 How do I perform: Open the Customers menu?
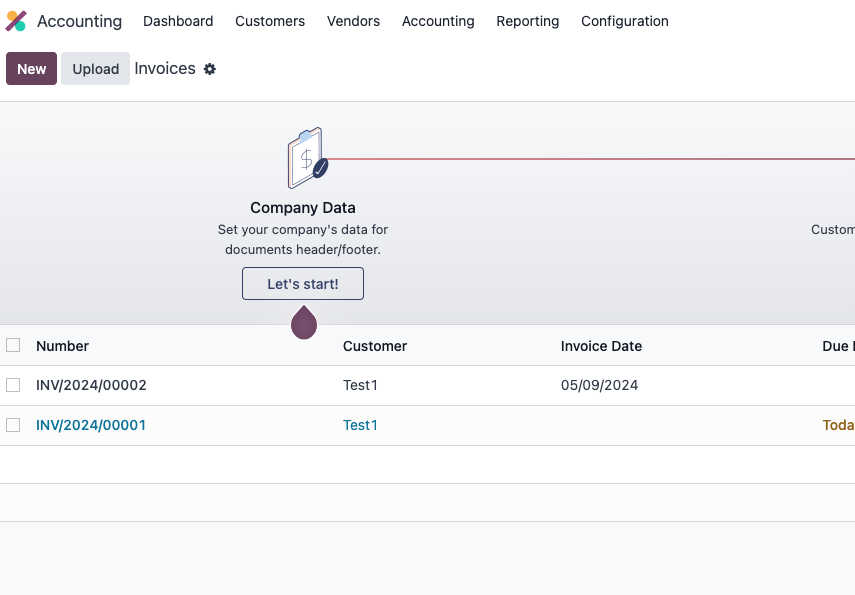(270, 21)
